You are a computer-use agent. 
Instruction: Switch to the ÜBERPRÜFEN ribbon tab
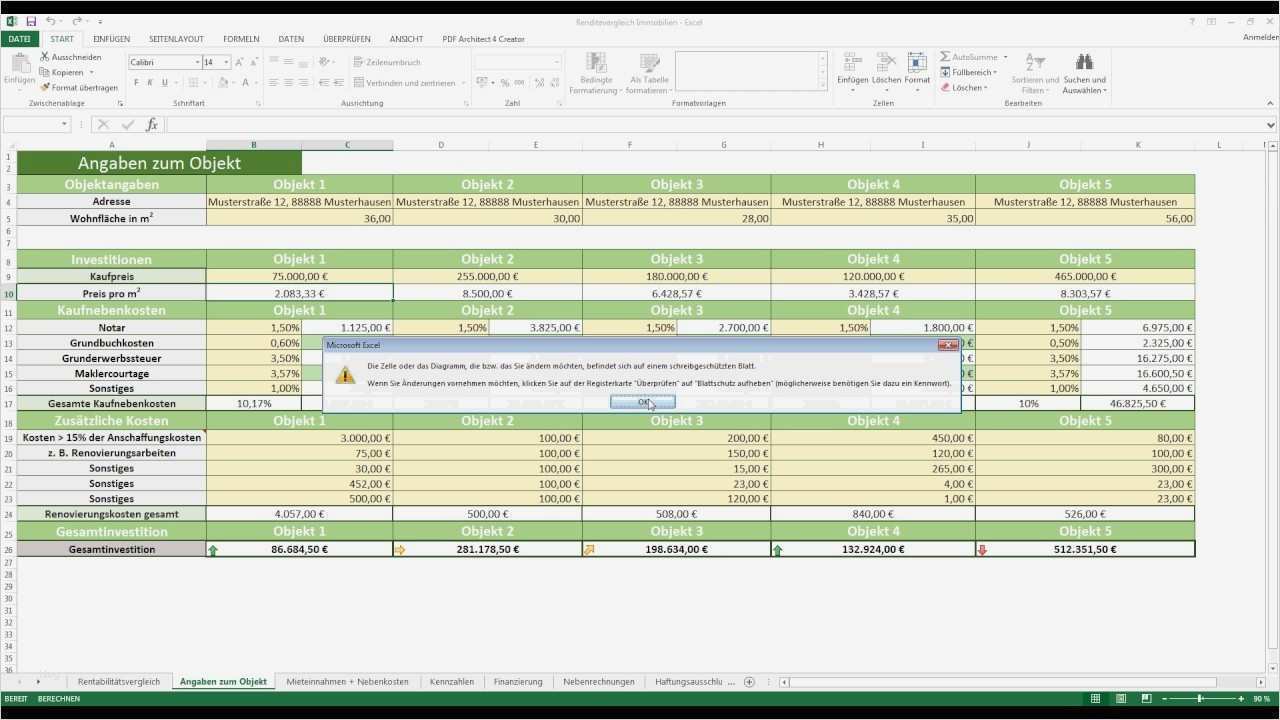click(346, 39)
